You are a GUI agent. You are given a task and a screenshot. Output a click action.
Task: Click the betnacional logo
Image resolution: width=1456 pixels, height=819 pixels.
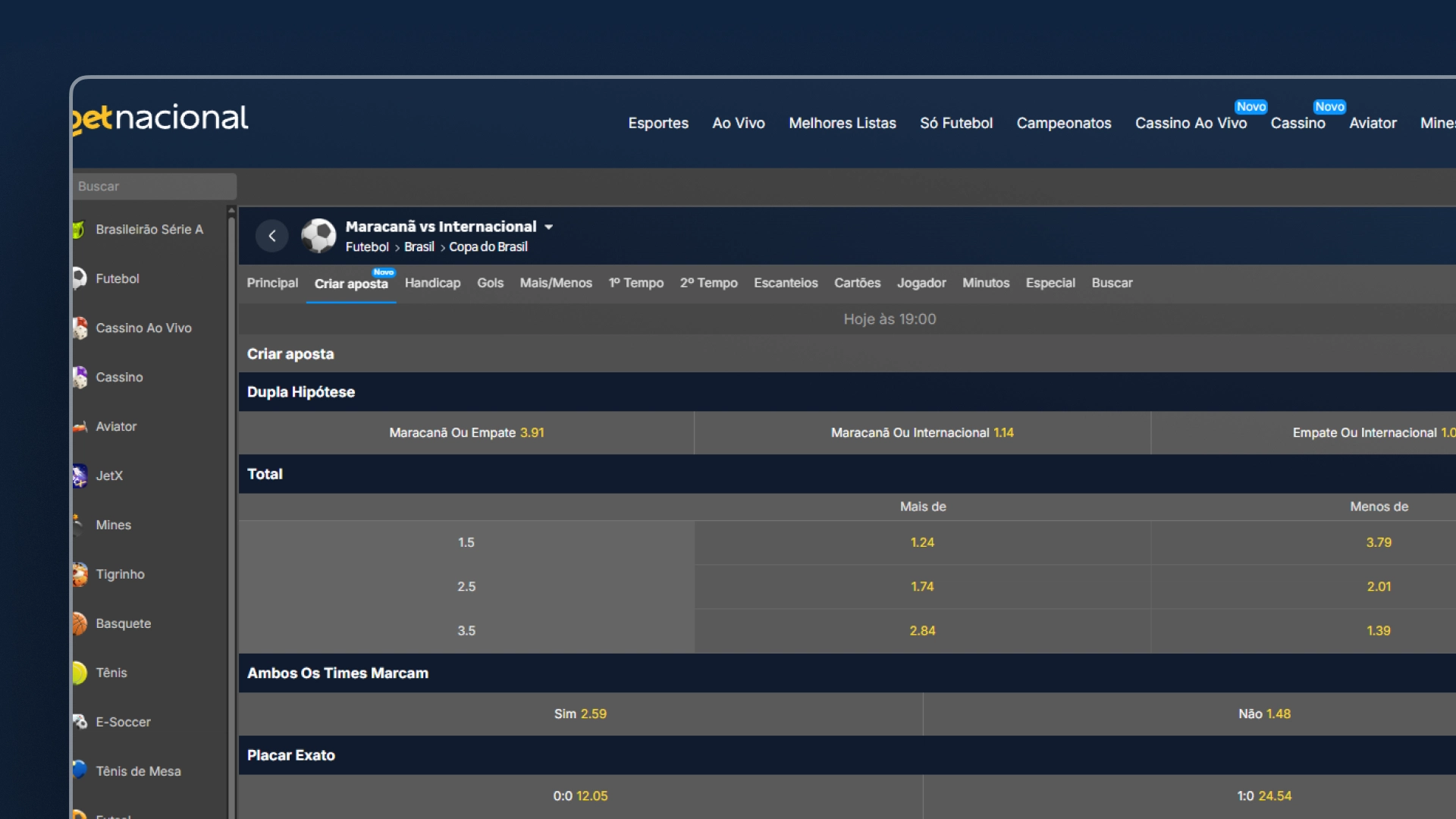[160, 118]
